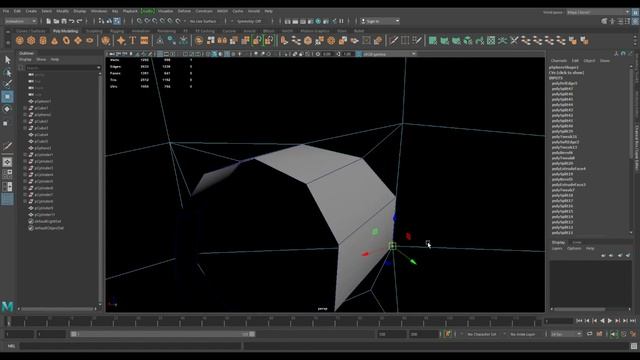Toggle Snap to Grids magnet icon
The image size is (640, 360).
(x=140, y=21)
